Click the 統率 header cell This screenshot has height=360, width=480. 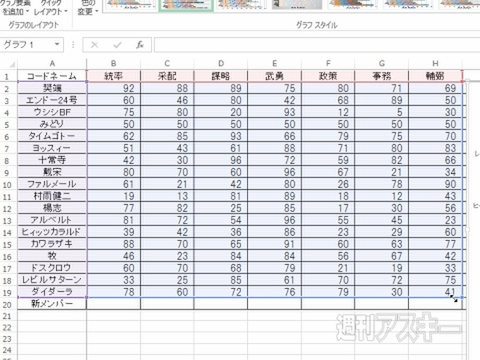114,76
